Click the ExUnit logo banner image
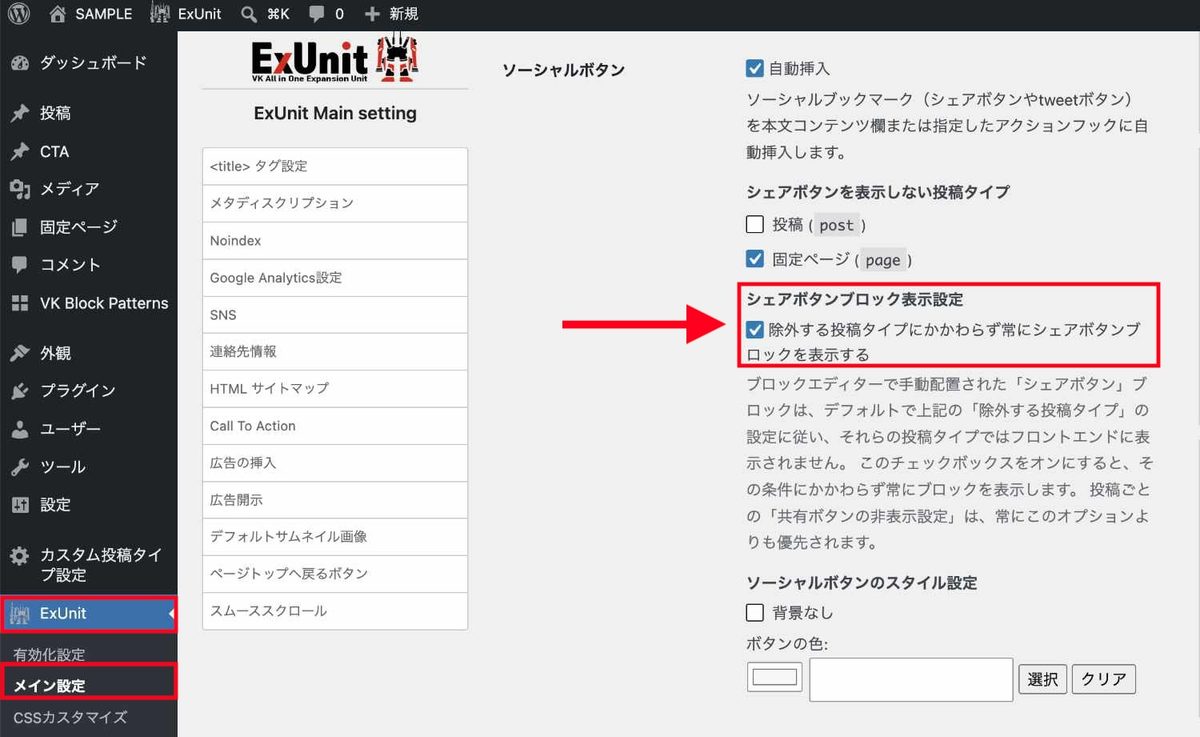 click(335, 60)
